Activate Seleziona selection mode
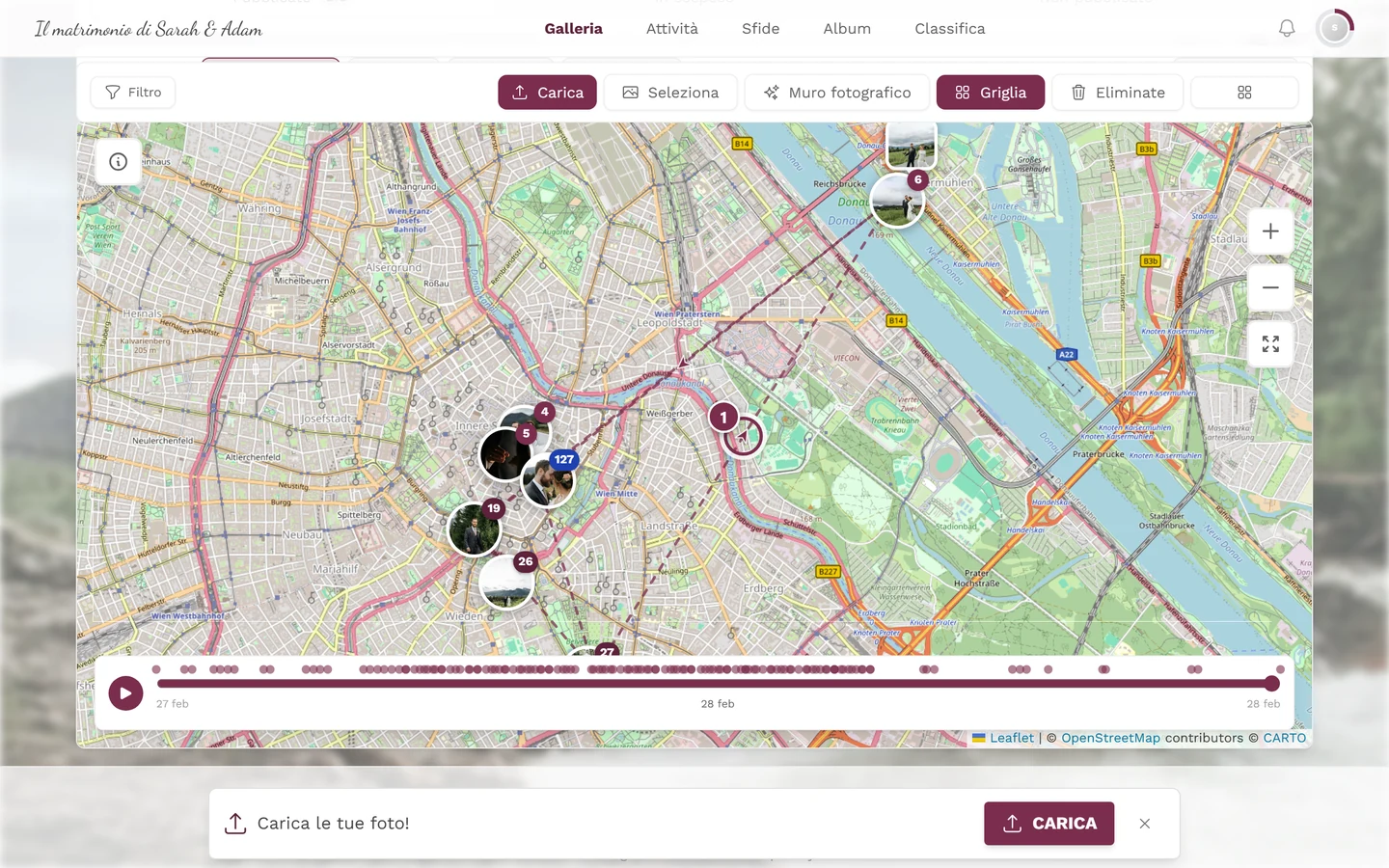The width and height of the screenshot is (1389, 868). pos(670,93)
